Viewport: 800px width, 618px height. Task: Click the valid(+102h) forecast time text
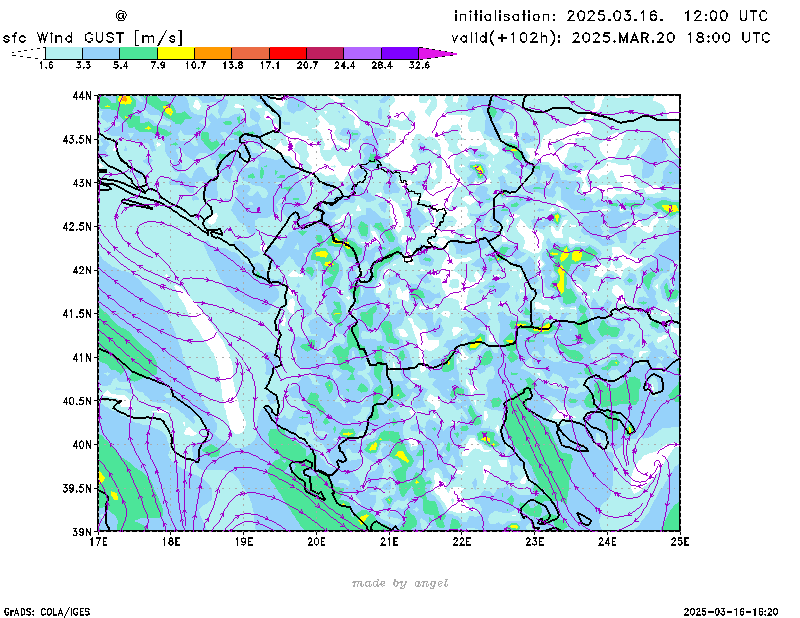point(611,37)
